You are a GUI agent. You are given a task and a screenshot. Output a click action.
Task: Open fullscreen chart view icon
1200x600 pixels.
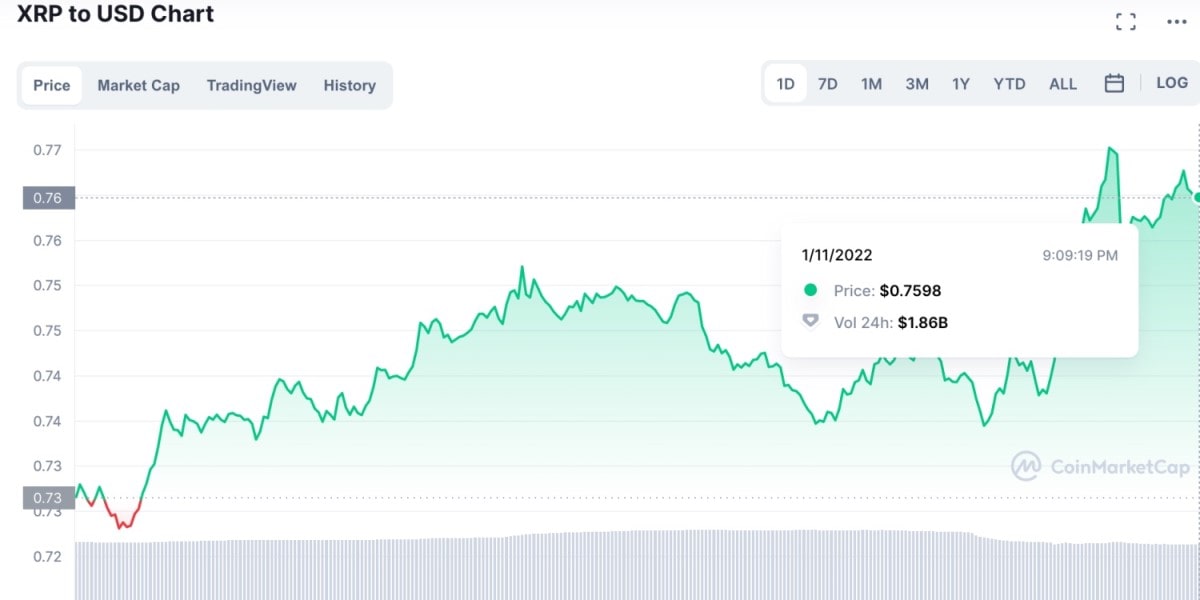pyautogui.click(x=1126, y=21)
